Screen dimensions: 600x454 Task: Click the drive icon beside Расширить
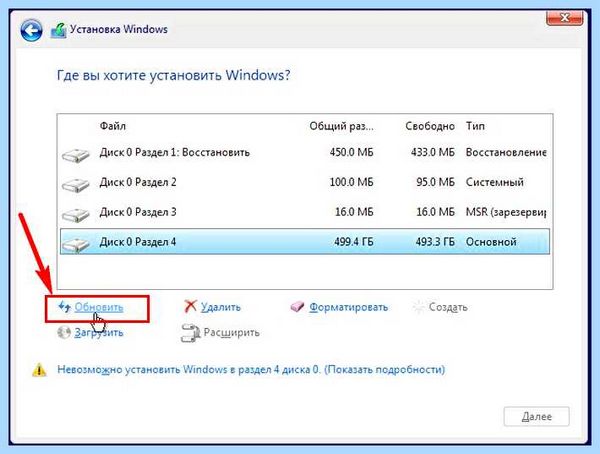190,333
